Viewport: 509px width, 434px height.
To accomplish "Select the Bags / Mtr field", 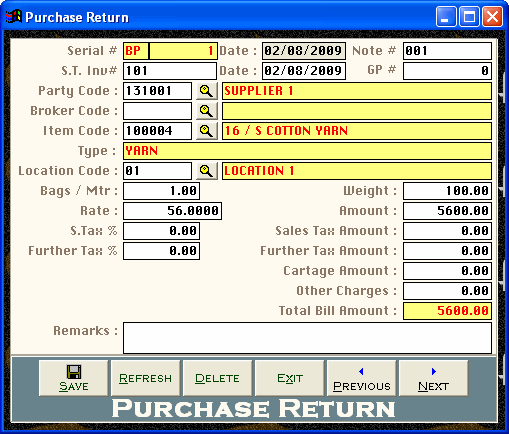I will click(162, 191).
